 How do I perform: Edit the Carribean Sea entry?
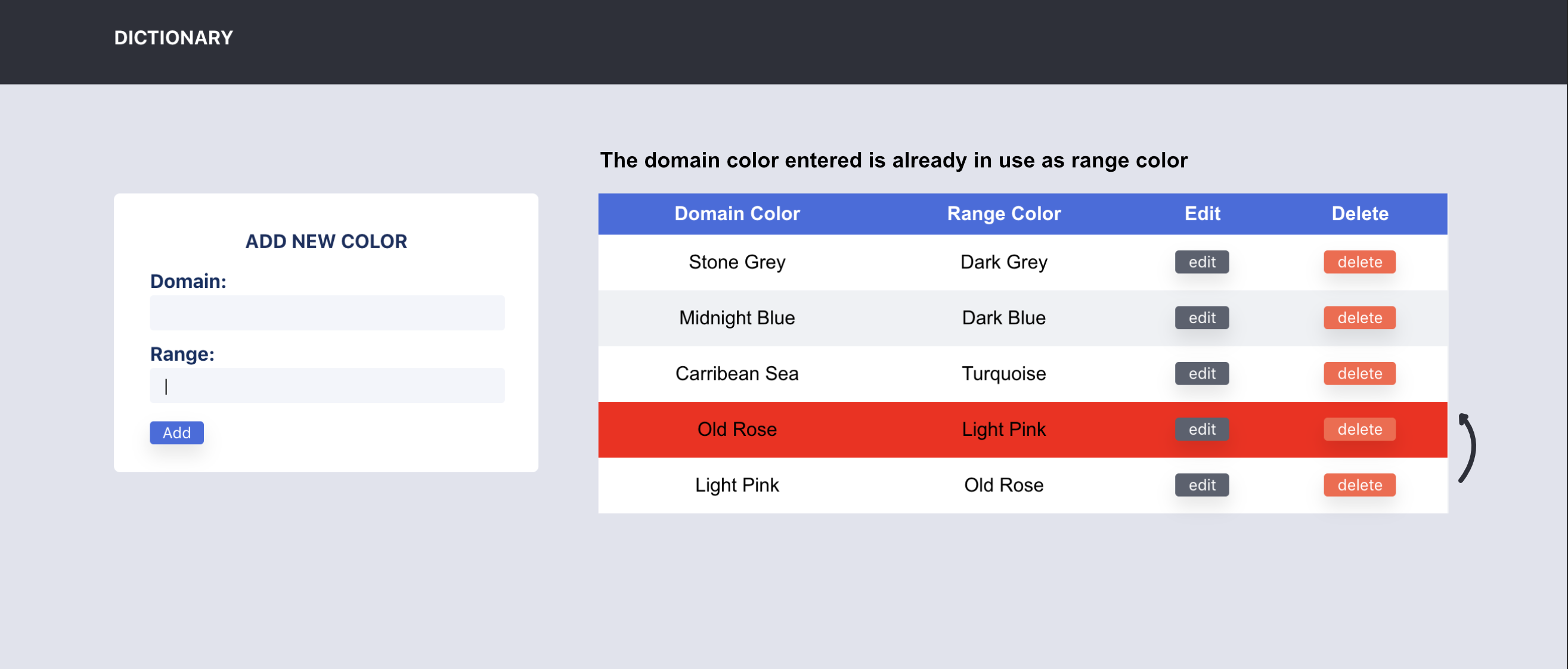1201,373
